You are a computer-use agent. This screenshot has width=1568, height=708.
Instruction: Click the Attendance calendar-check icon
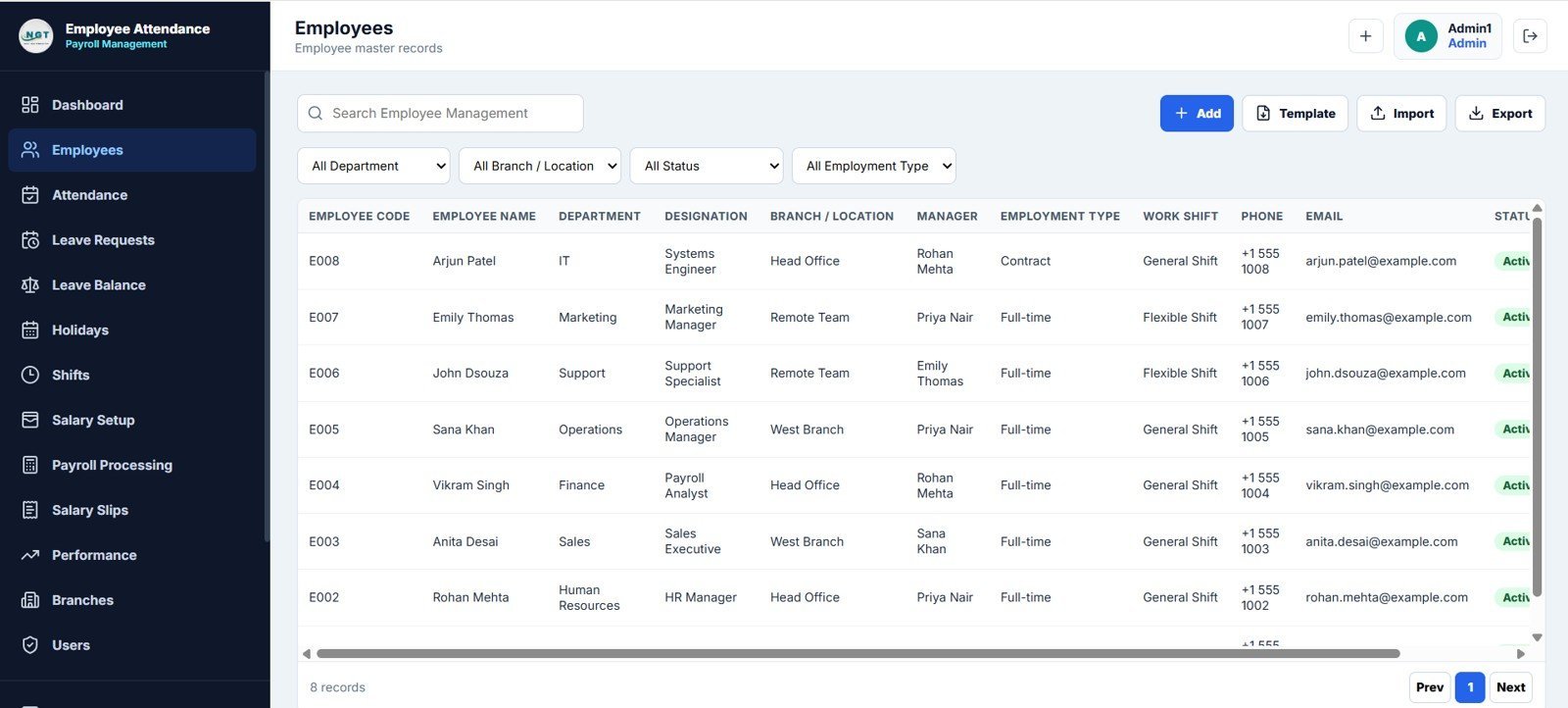30,195
